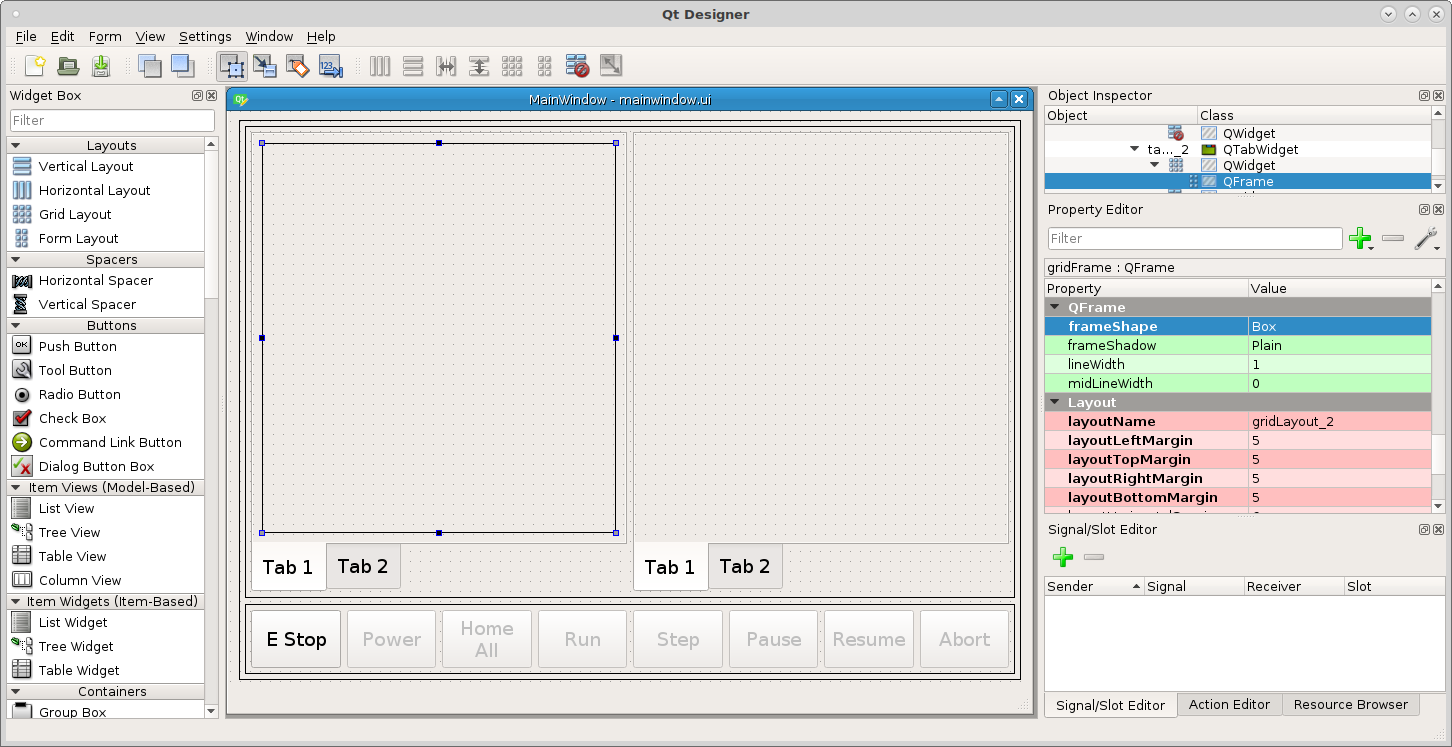Collapse Item Widgets (Item-Based) category
The image size is (1452, 747).
click(15, 601)
